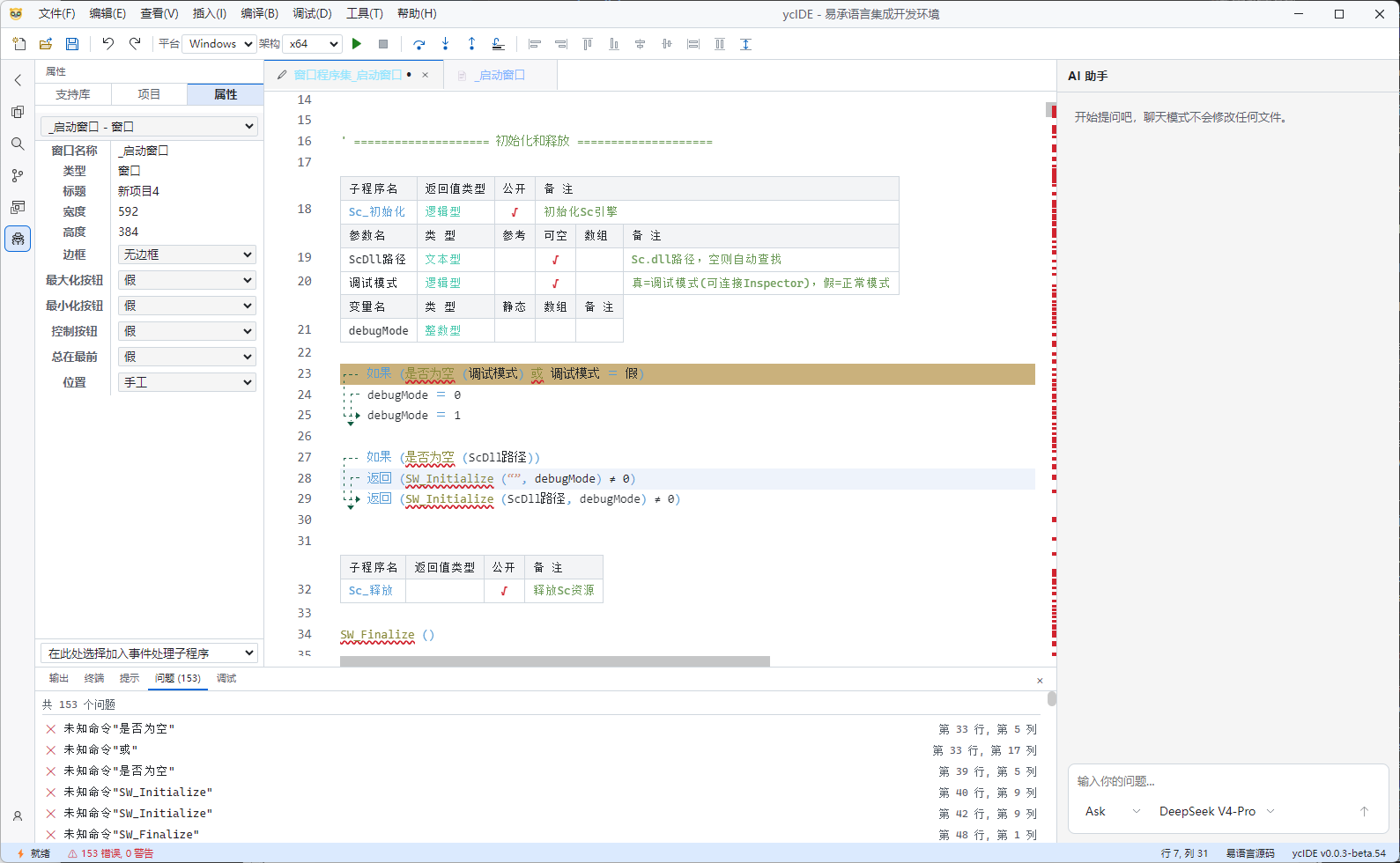This screenshot has width=1400, height=863.
Task: Open the explorer files icon in sidebar
Action: (18, 112)
